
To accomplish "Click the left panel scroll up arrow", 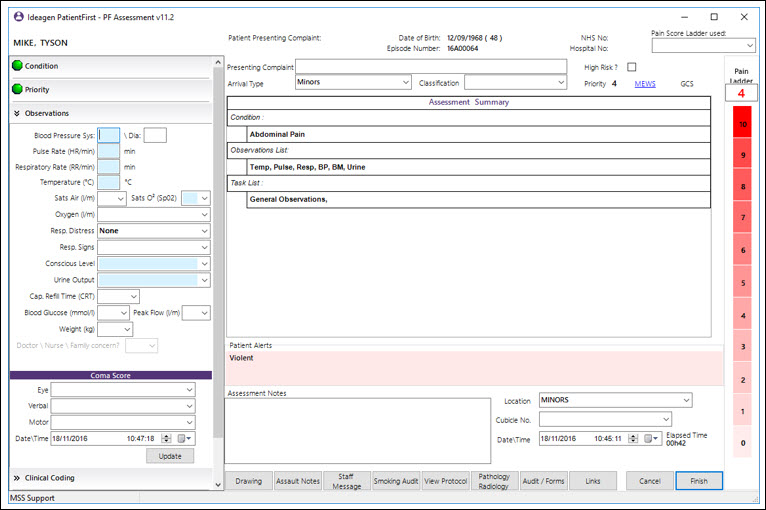I will tap(218, 62).
